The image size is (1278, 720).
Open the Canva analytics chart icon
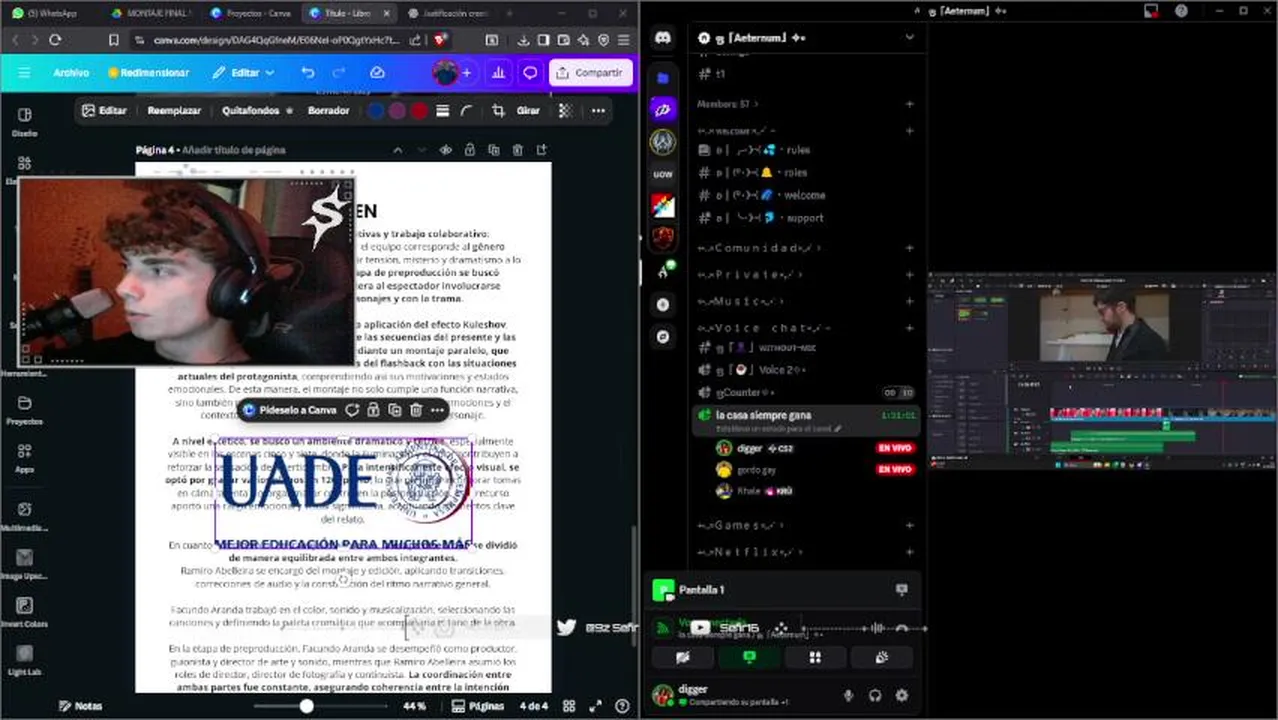click(499, 73)
